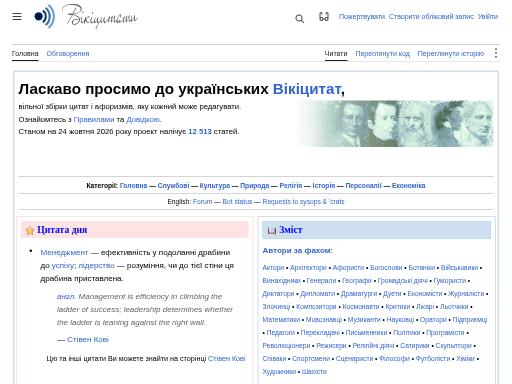The height and width of the screenshot is (384, 512).
Task: Click the 12 513 article count link
Action: tap(200, 131)
